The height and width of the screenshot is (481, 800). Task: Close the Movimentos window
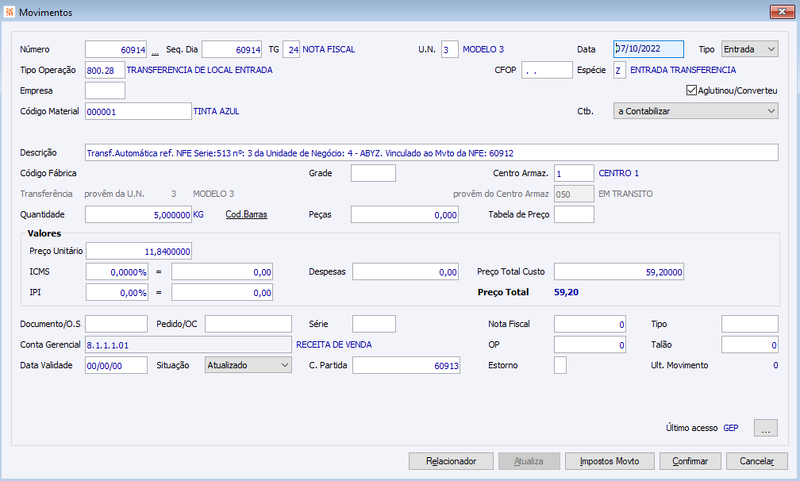[x=782, y=11]
